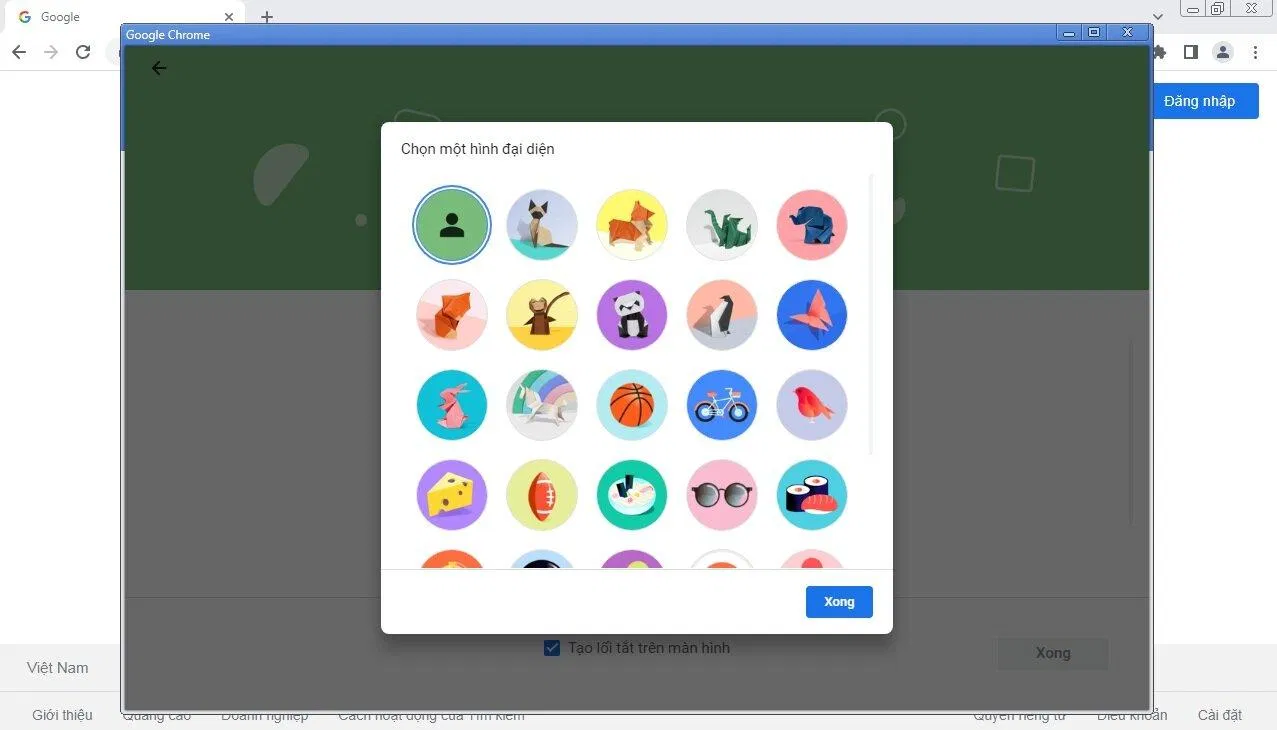Click the browser forward navigation arrow
Image resolution: width=1277 pixels, height=730 pixels.
[51, 52]
